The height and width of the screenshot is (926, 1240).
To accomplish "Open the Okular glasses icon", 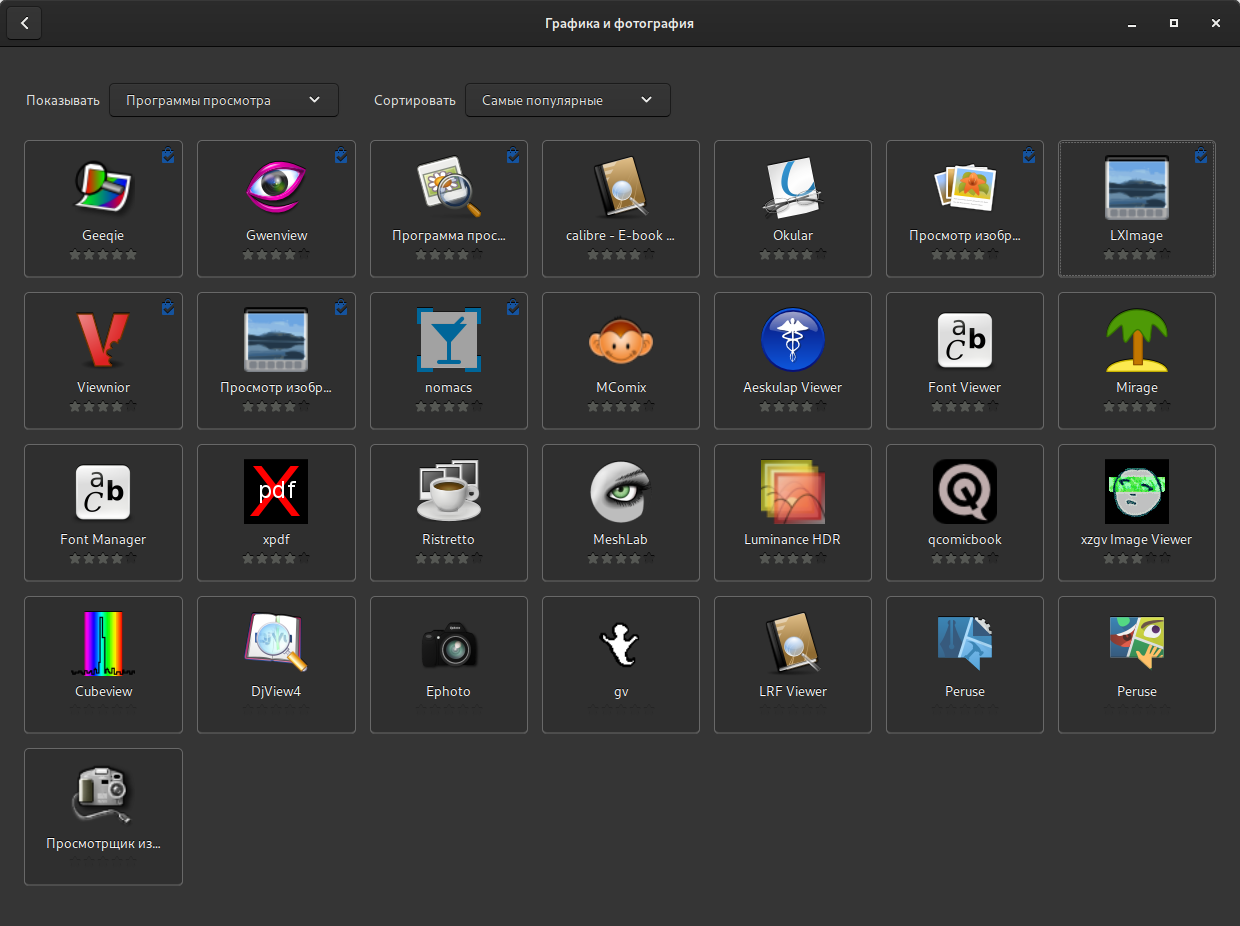I will 793,186.
